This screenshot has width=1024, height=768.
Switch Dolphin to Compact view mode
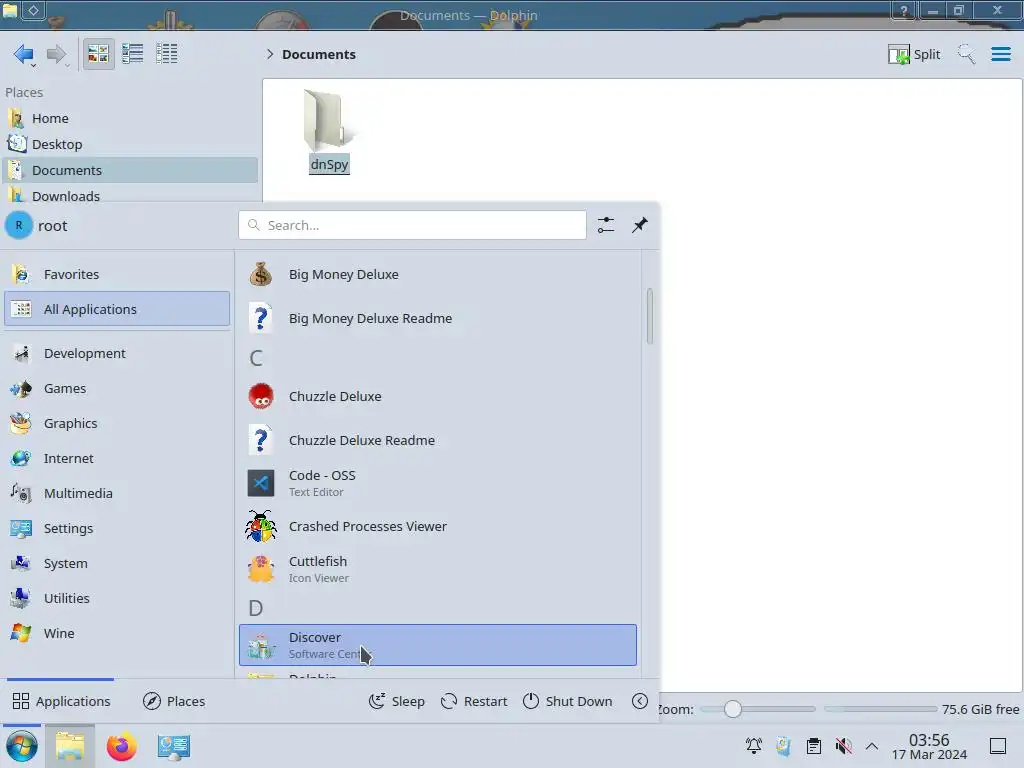[133, 54]
